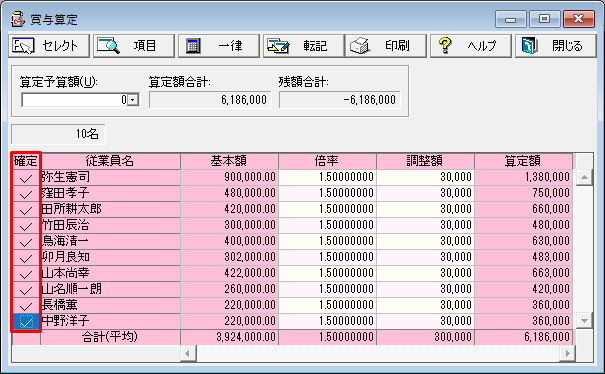Open the 項目 toolbar button
The width and height of the screenshot is (605, 374).
(x=134, y=46)
